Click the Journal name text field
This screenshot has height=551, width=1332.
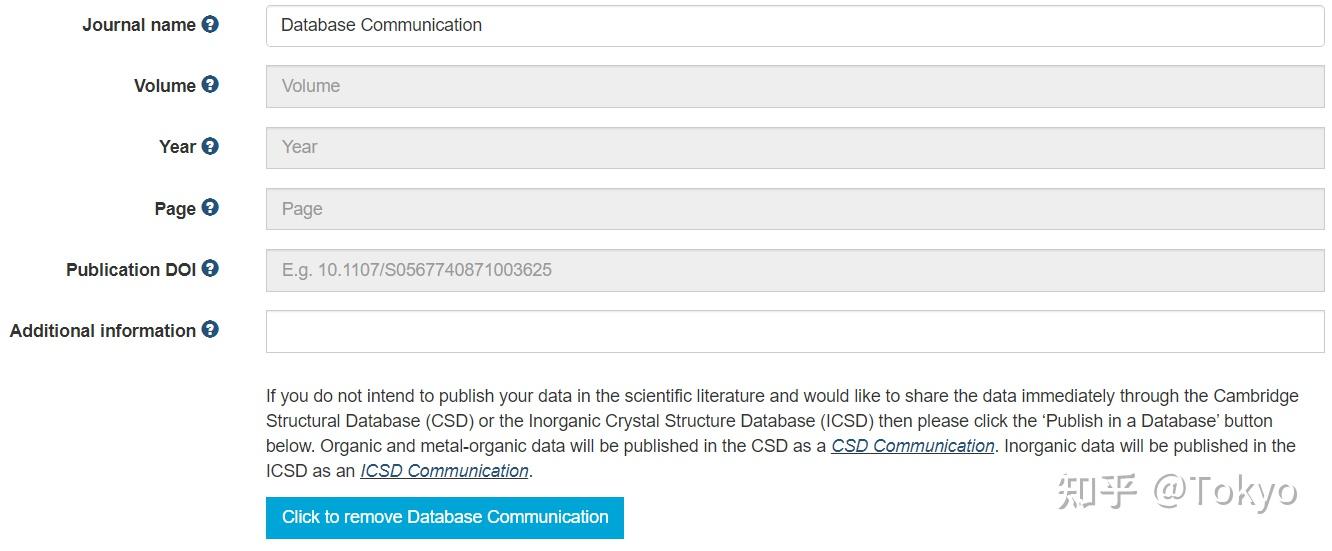(794, 26)
